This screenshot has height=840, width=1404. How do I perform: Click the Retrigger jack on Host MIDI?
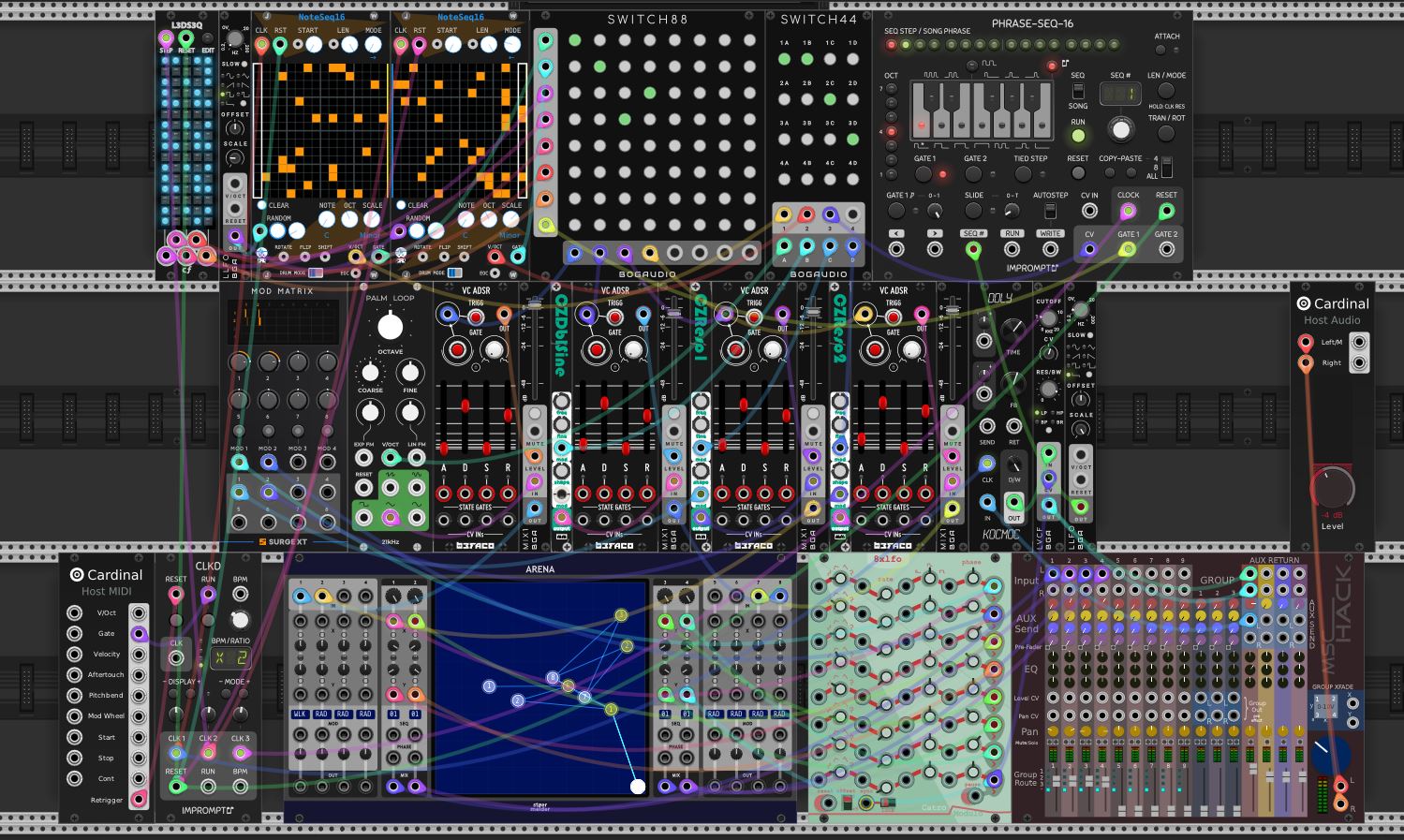coord(139,799)
